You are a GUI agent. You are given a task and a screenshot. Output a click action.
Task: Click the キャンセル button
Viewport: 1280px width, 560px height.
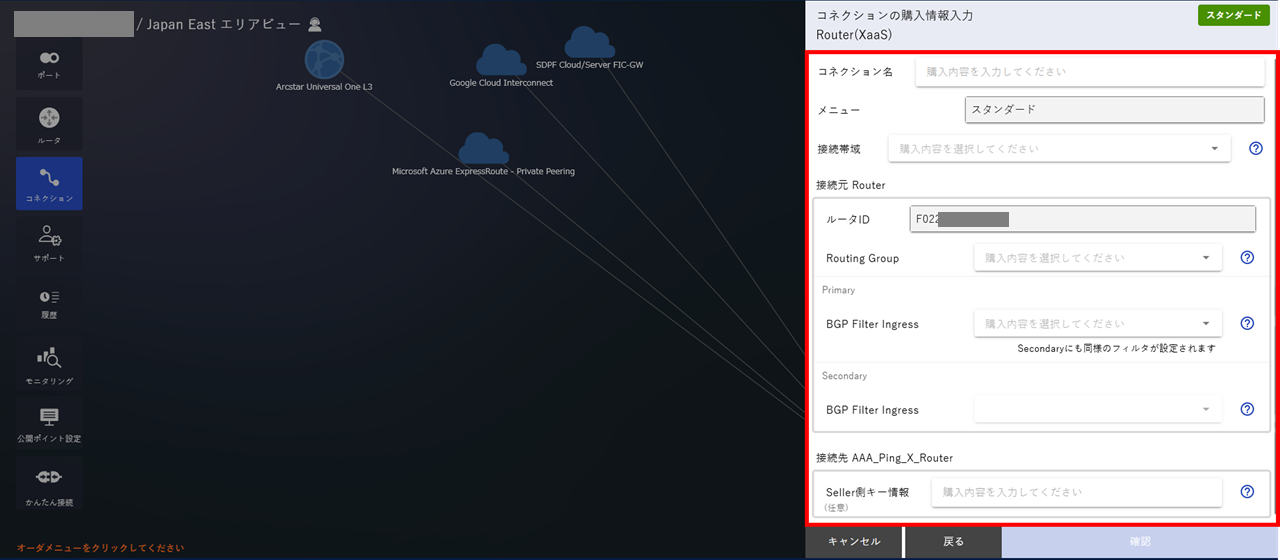pyautogui.click(x=854, y=542)
